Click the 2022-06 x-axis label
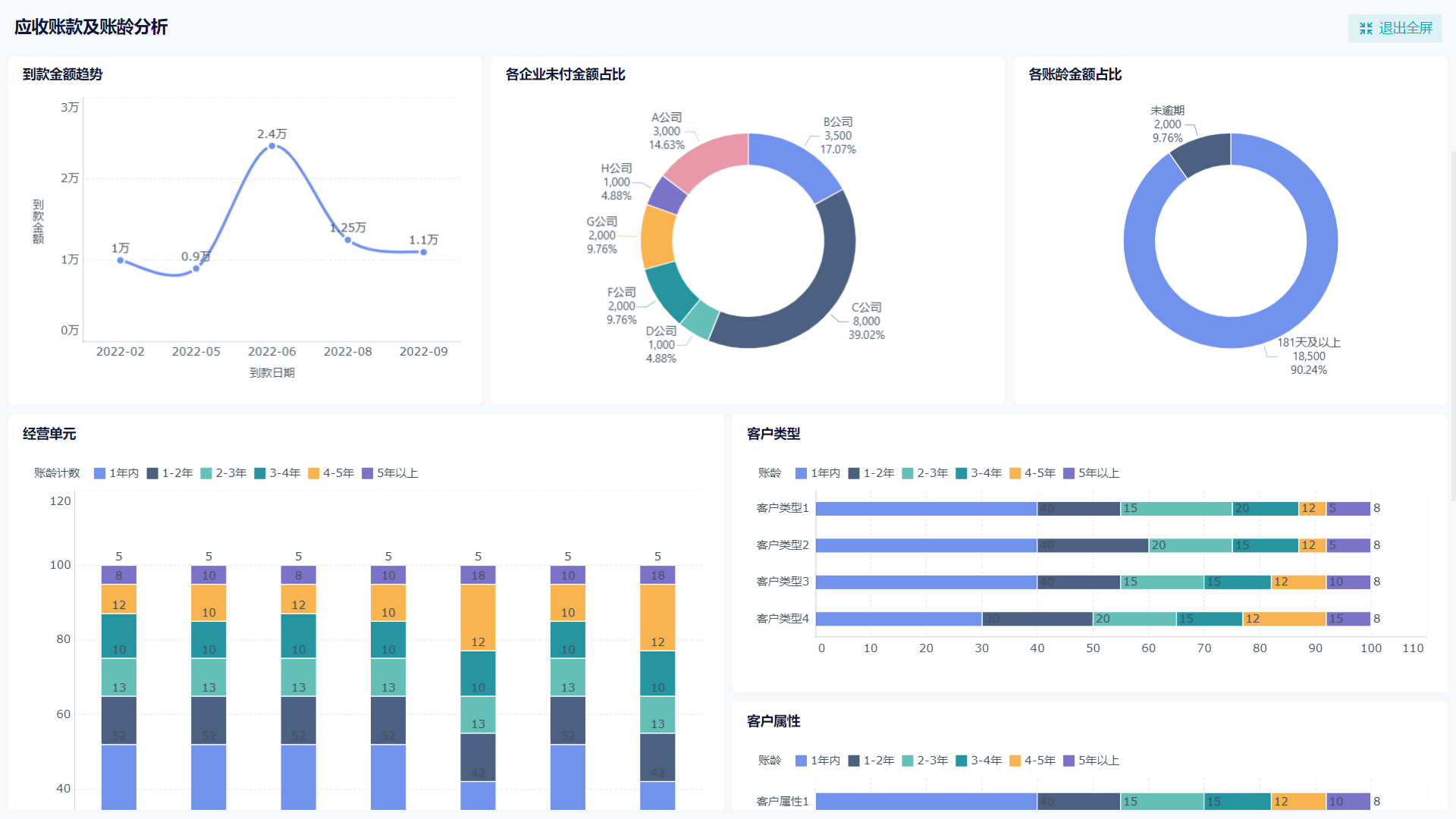Image resolution: width=1456 pixels, height=819 pixels. (x=272, y=352)
